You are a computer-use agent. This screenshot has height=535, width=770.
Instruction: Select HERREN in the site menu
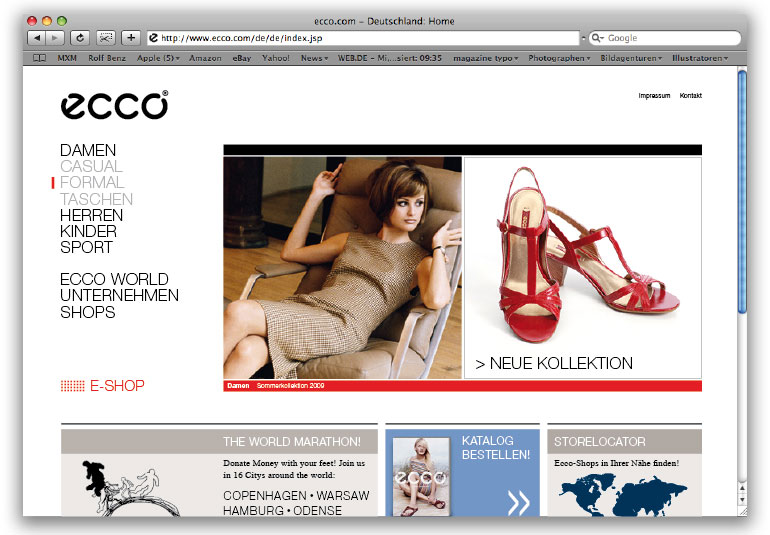(x=91, y=215)
